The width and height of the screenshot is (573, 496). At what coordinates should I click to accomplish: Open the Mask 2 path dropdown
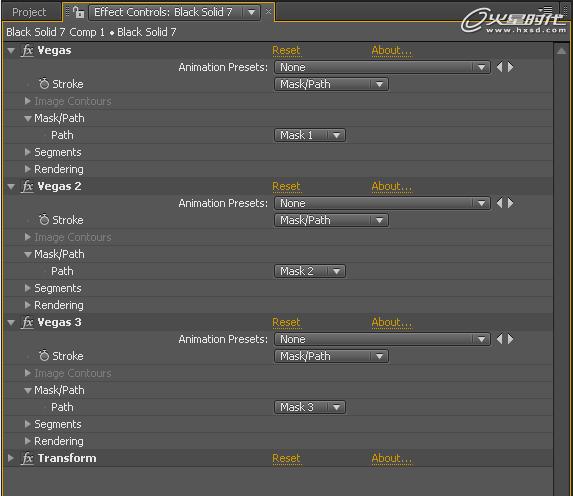click(310, 271)
